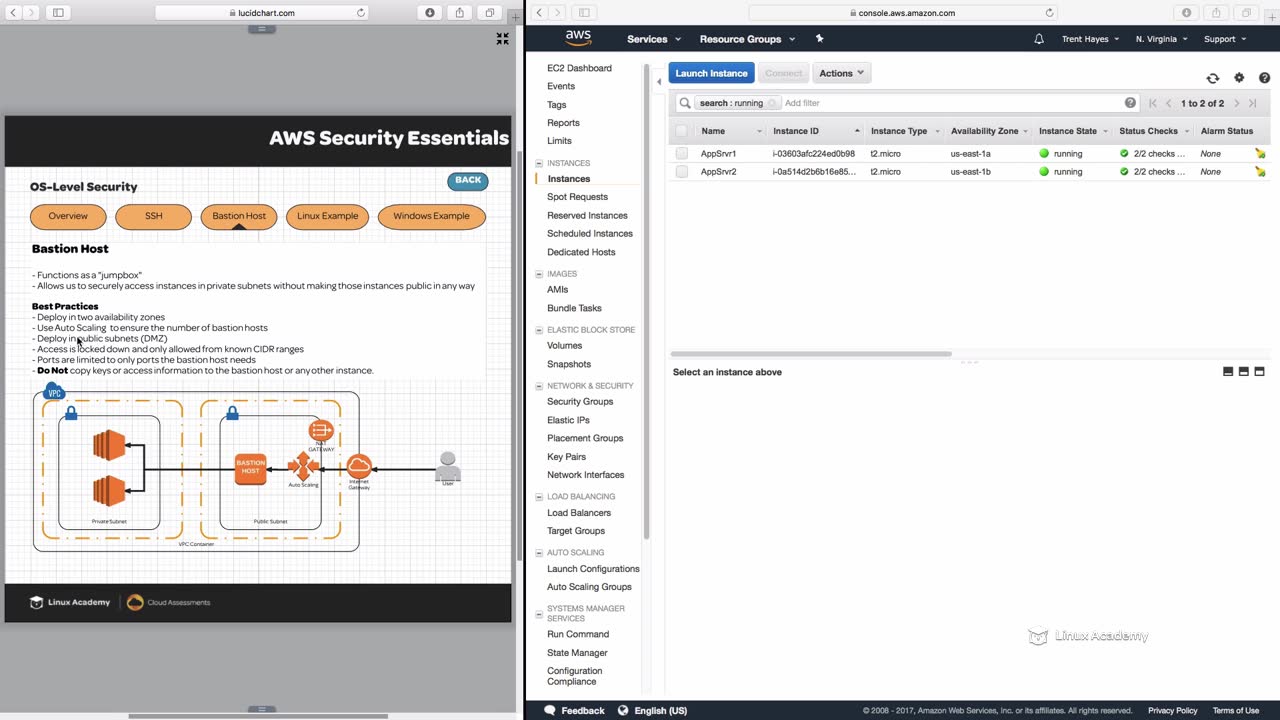The width and height of the screenshot is (1280, 720).
Task: Reload the AWS console page
Action: point(1049,13)
